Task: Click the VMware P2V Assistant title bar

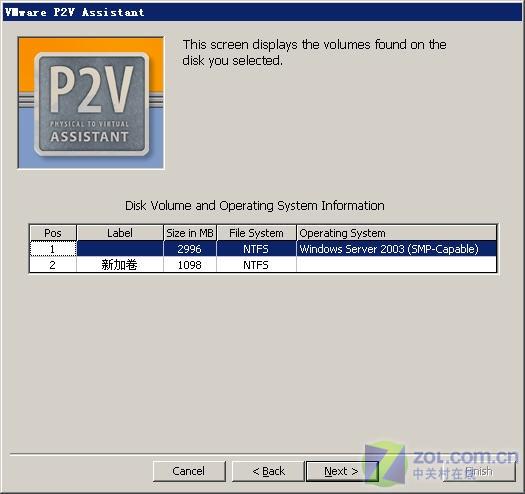Action: tap(262, 12)
